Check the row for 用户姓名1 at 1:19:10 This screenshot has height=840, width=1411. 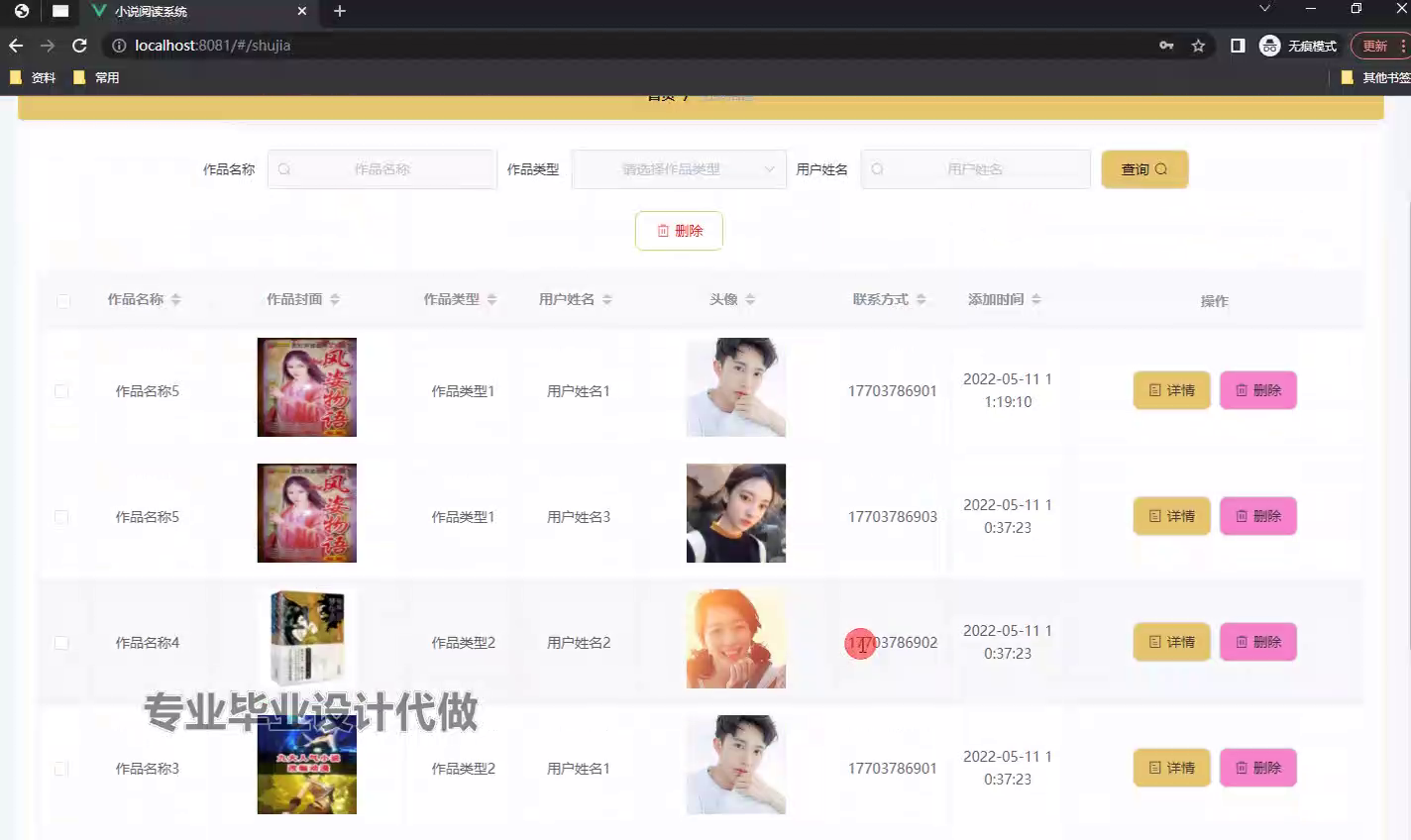[x=61, y=391]
